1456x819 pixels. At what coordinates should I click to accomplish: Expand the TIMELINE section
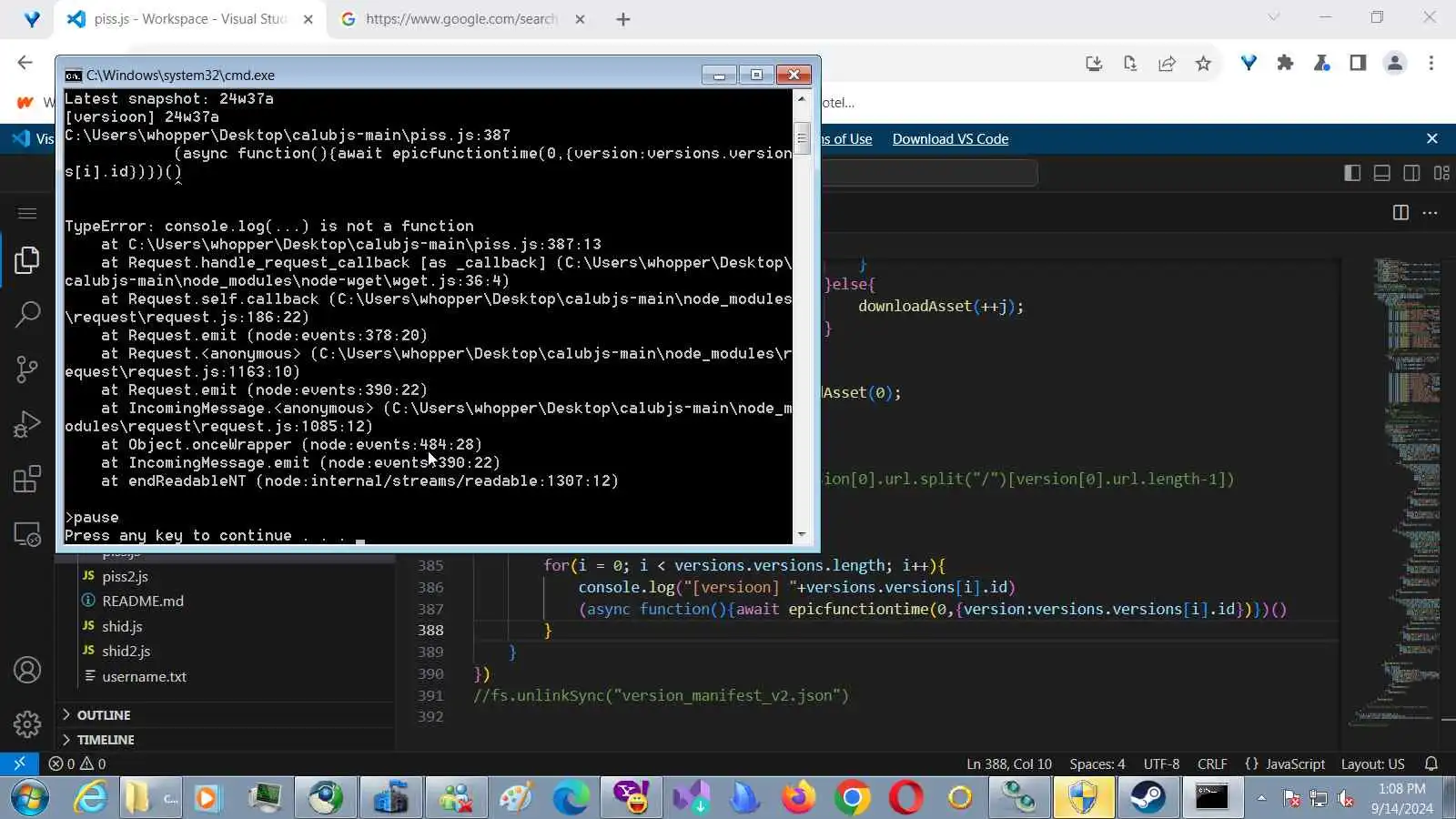pyautogui.click(x=226, y=740)
